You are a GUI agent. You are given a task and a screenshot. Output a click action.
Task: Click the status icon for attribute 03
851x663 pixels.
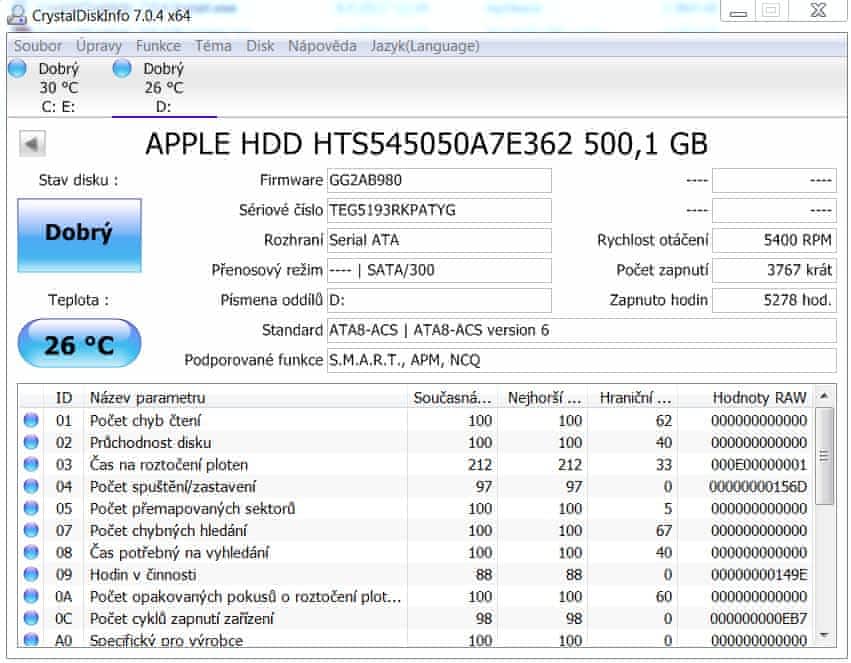point(31,464)
